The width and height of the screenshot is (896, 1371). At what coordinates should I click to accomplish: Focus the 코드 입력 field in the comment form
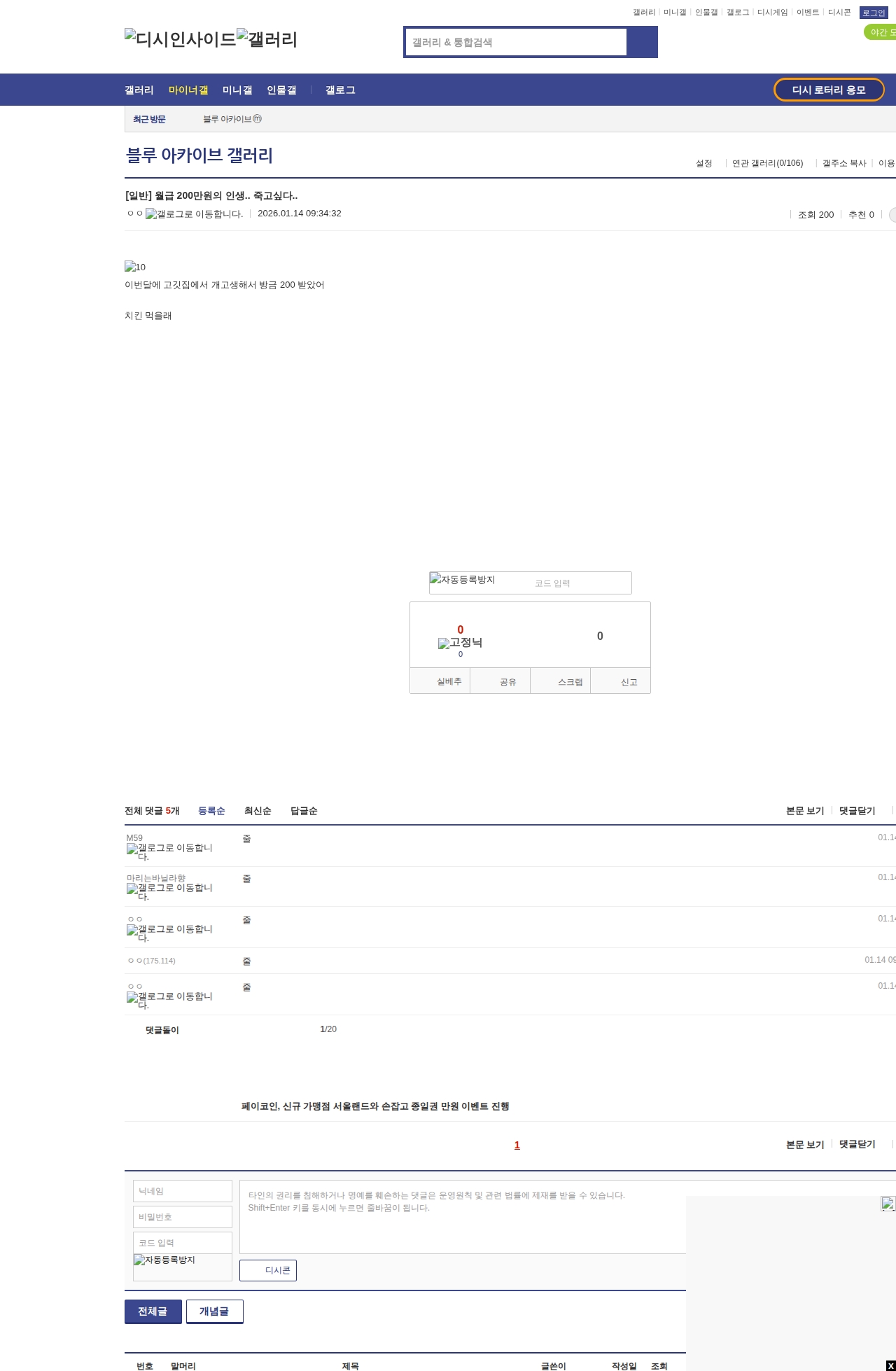[x=183, y=1243]
